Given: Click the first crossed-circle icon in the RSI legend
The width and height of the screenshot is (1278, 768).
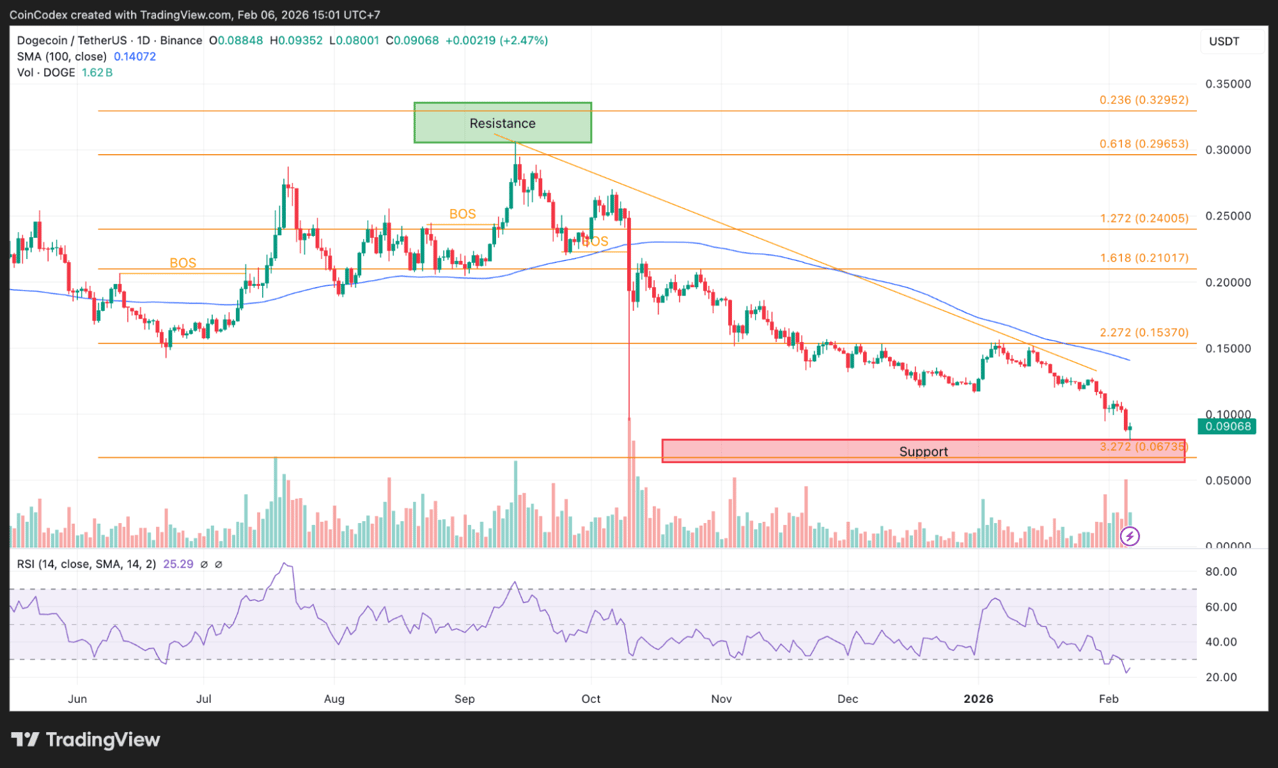Looking at the screenshot, I should click(204, 565).
